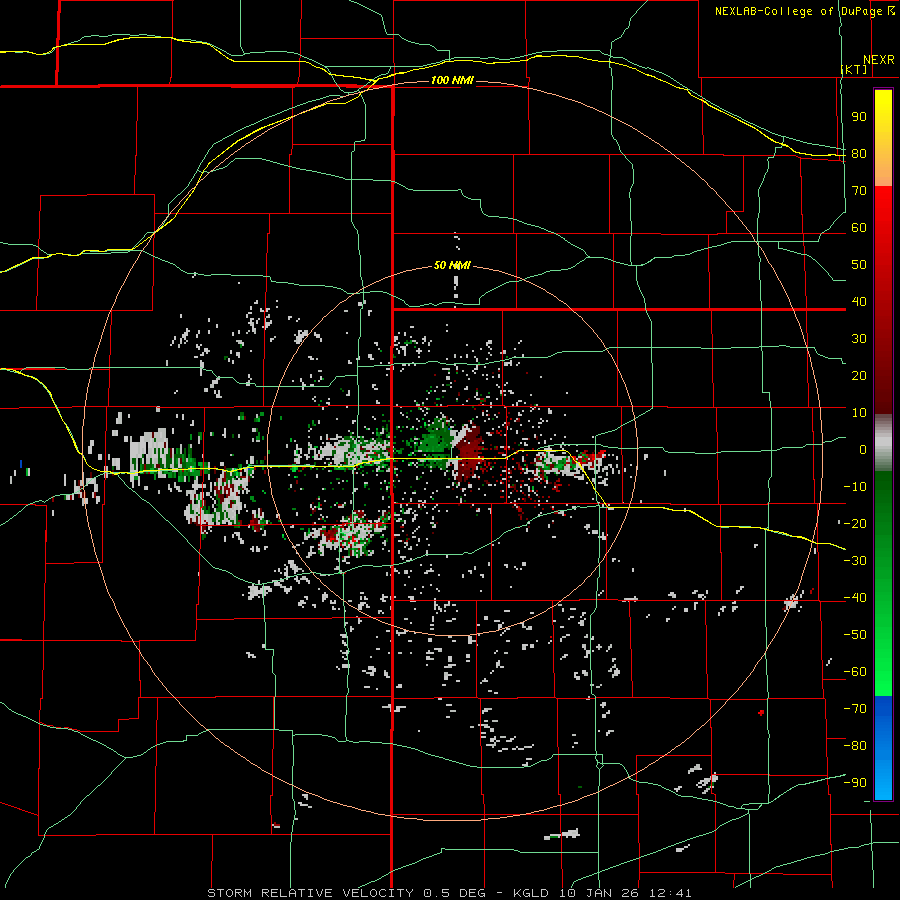Click the -60 value on velocity scale
900x900 pixels.
855,672
